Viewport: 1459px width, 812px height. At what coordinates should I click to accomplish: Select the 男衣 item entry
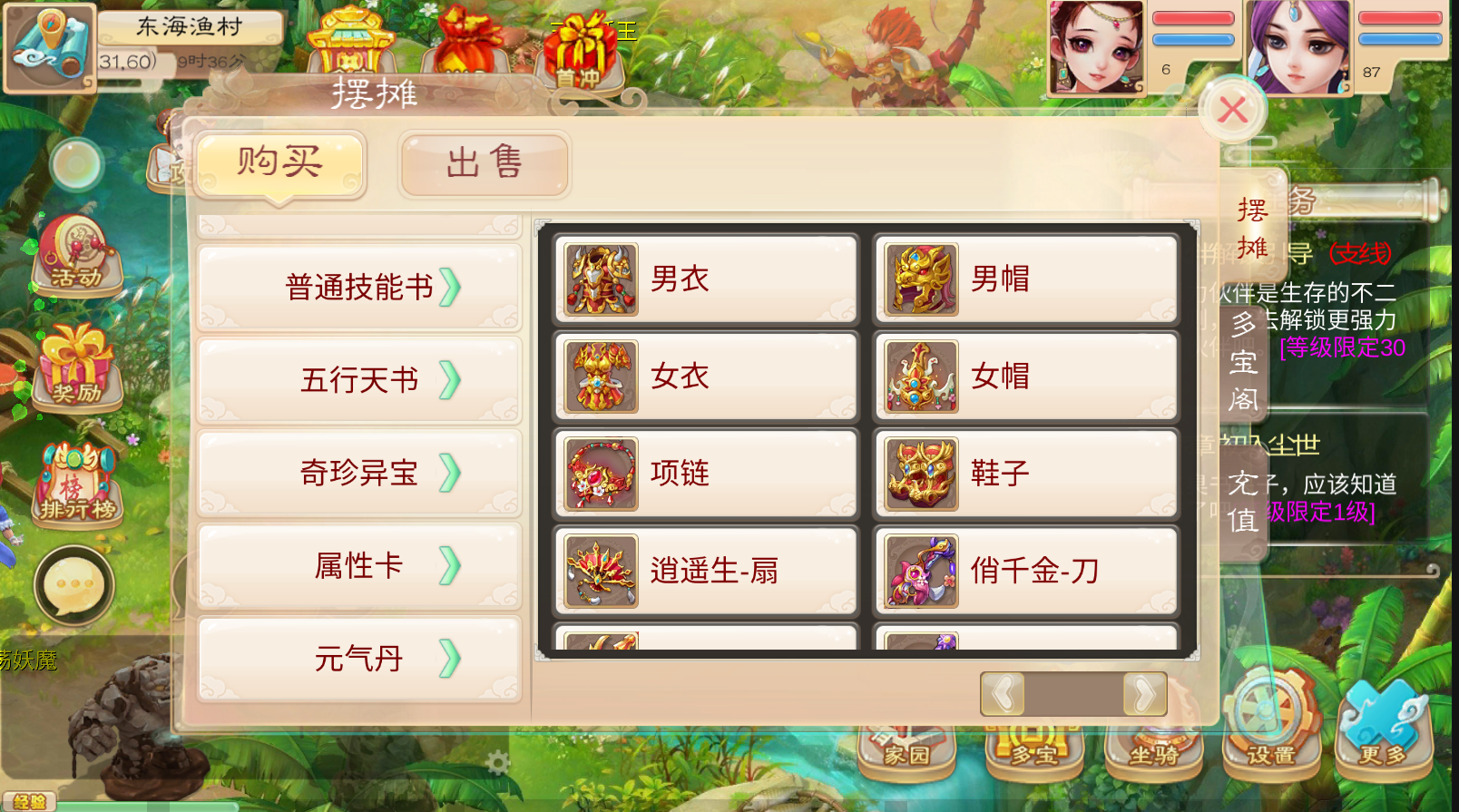(706, 279)
